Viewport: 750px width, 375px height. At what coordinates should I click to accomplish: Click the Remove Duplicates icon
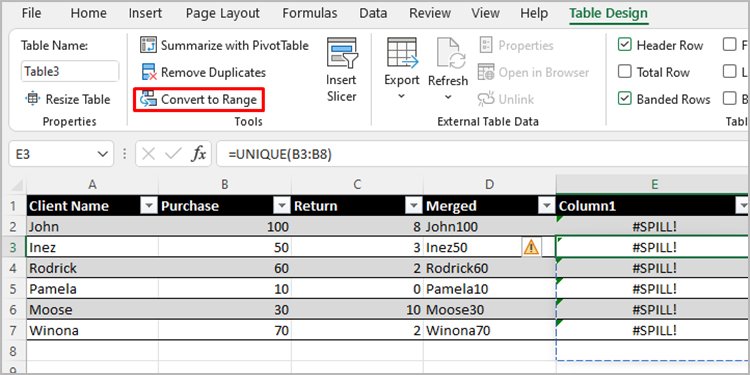(x=149, y=72)
